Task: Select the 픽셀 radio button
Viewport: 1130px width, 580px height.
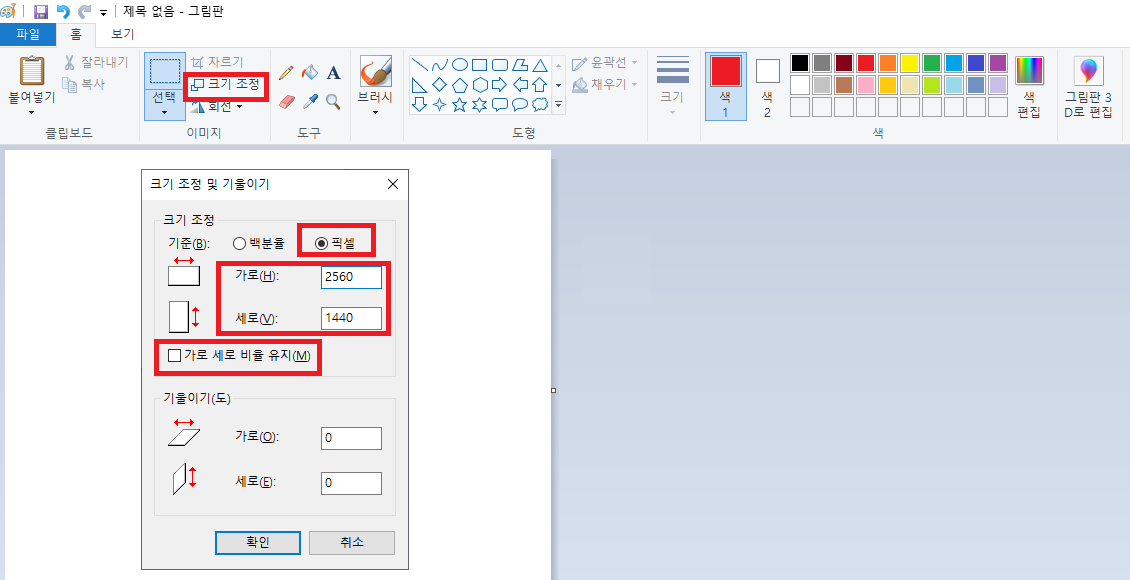Action: point(321,243)
